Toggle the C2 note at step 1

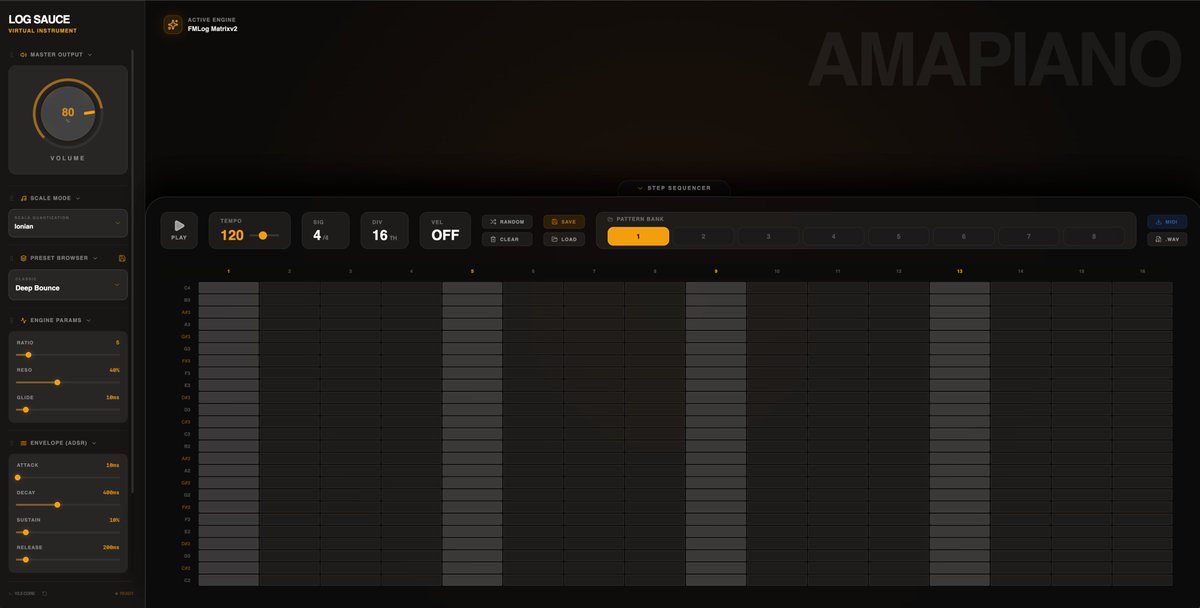pyautogui.click(x=228, y=580)
